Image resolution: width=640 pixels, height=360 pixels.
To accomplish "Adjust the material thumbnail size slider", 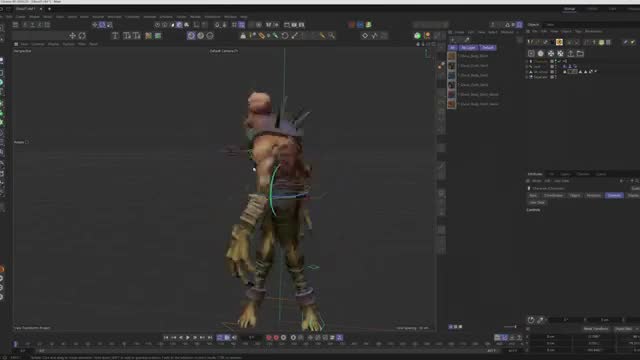I will tap(510, 327).
